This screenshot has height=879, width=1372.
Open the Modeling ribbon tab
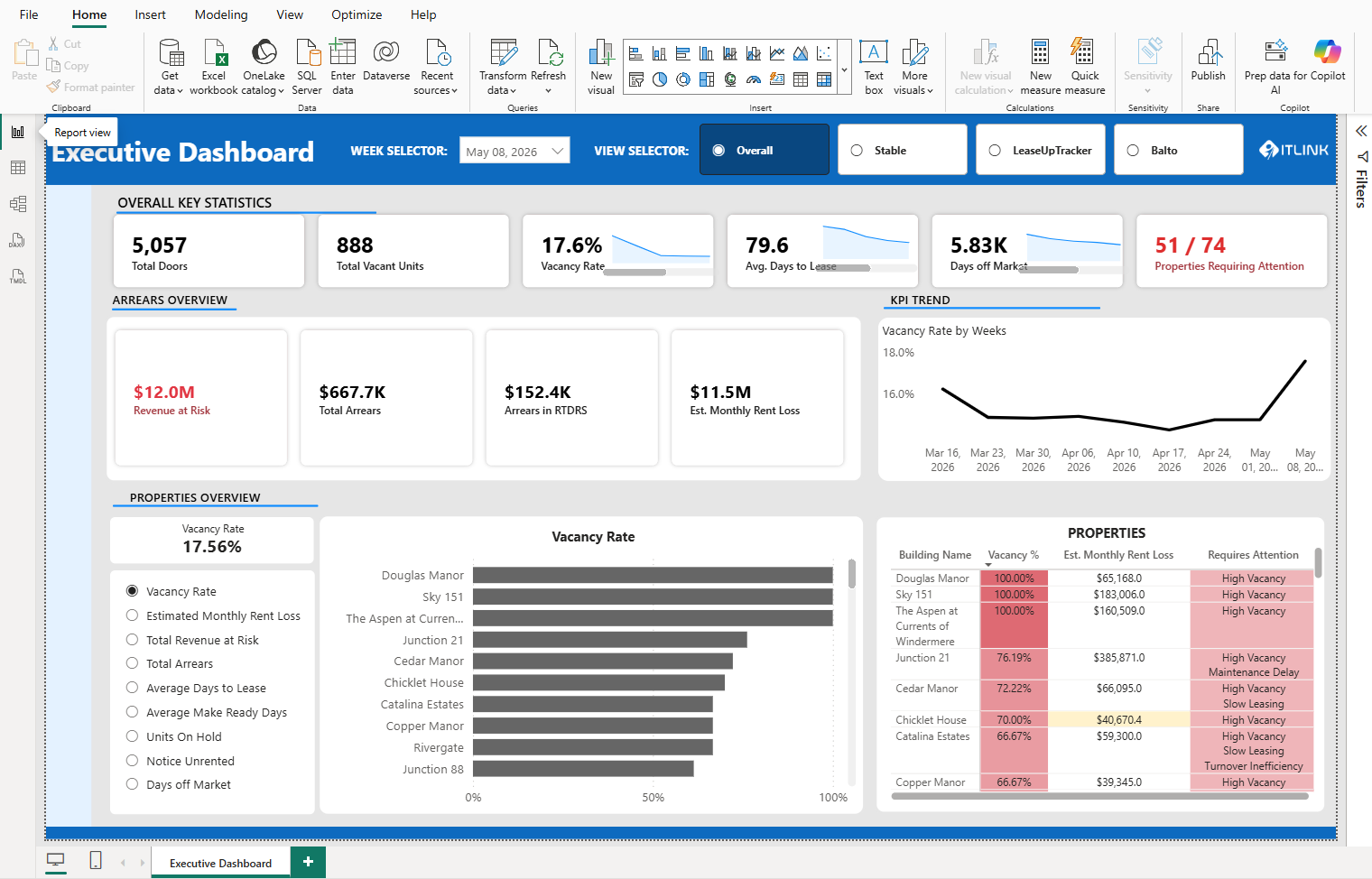pos(221,14)
